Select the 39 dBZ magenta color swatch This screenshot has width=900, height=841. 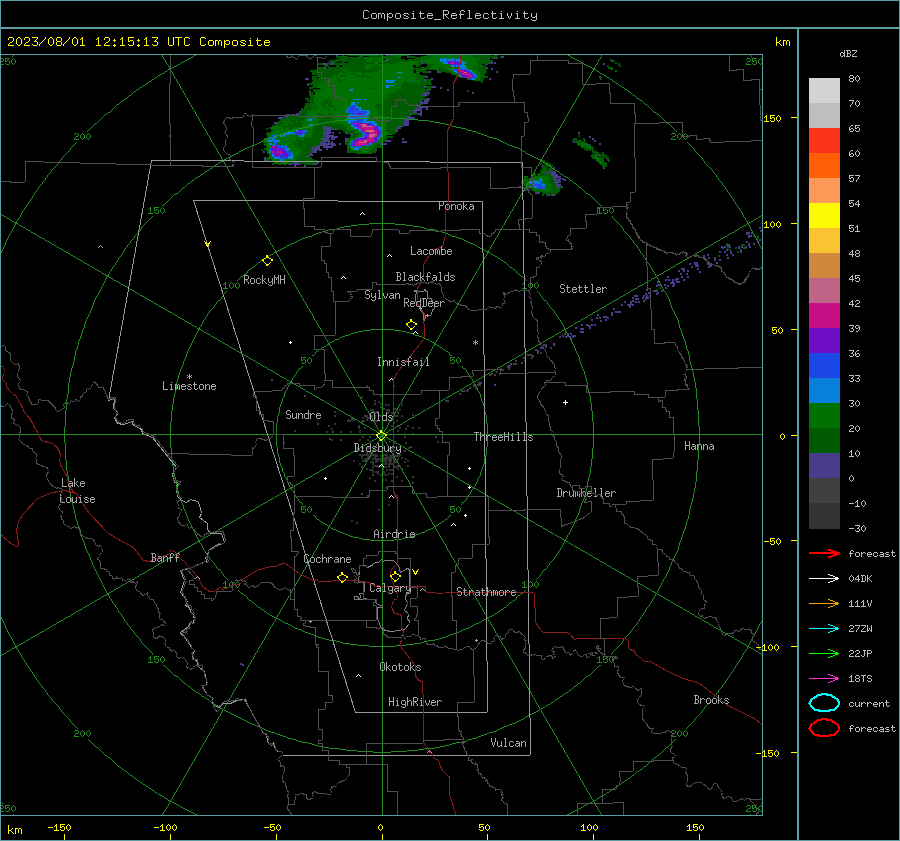click(x=824, y=315)
